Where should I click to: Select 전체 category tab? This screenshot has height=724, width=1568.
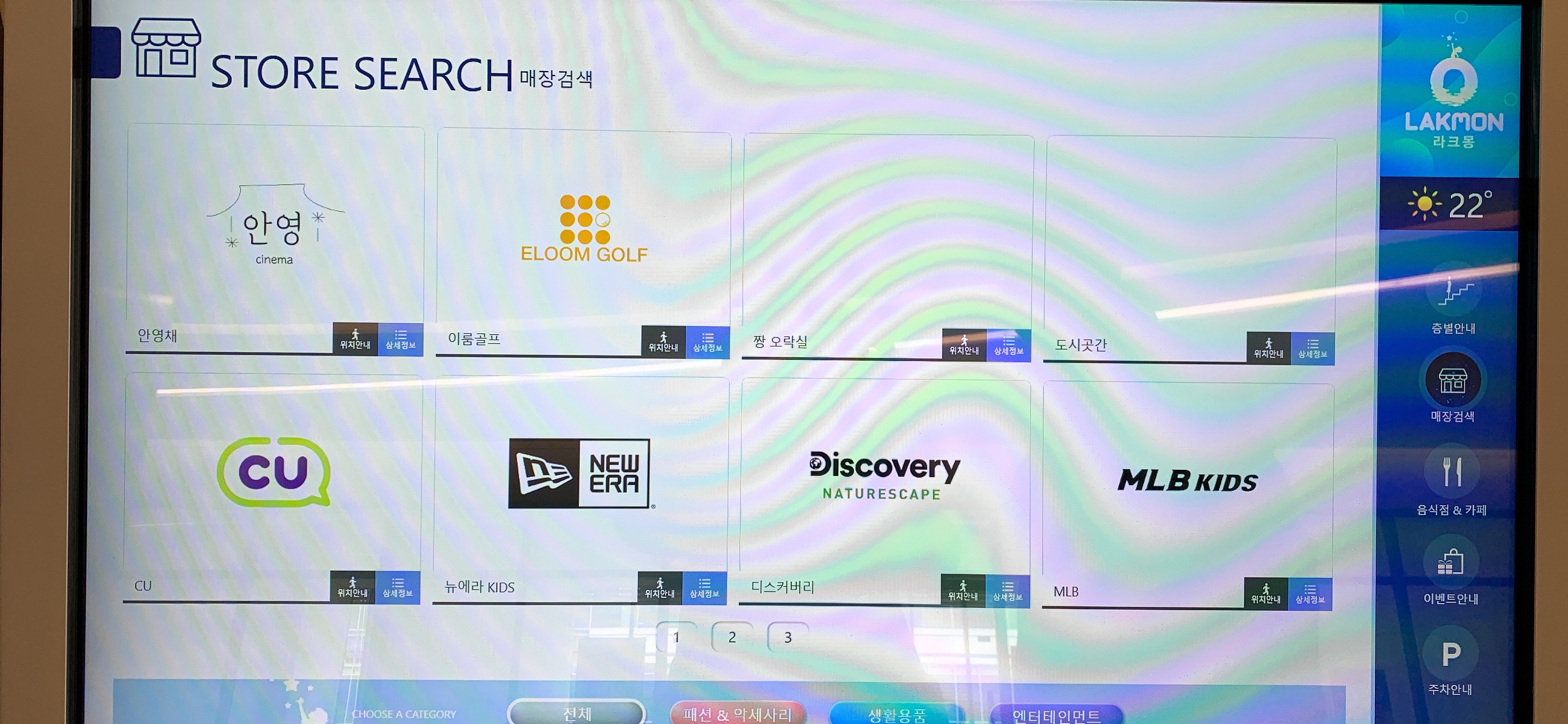click(x=577, y=713)
